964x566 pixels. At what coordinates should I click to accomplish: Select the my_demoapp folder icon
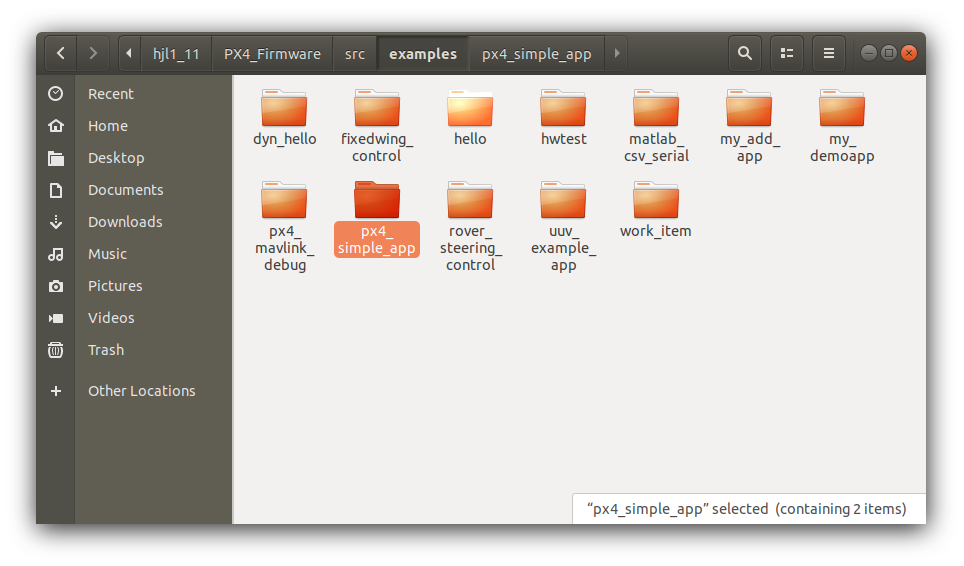842,108
